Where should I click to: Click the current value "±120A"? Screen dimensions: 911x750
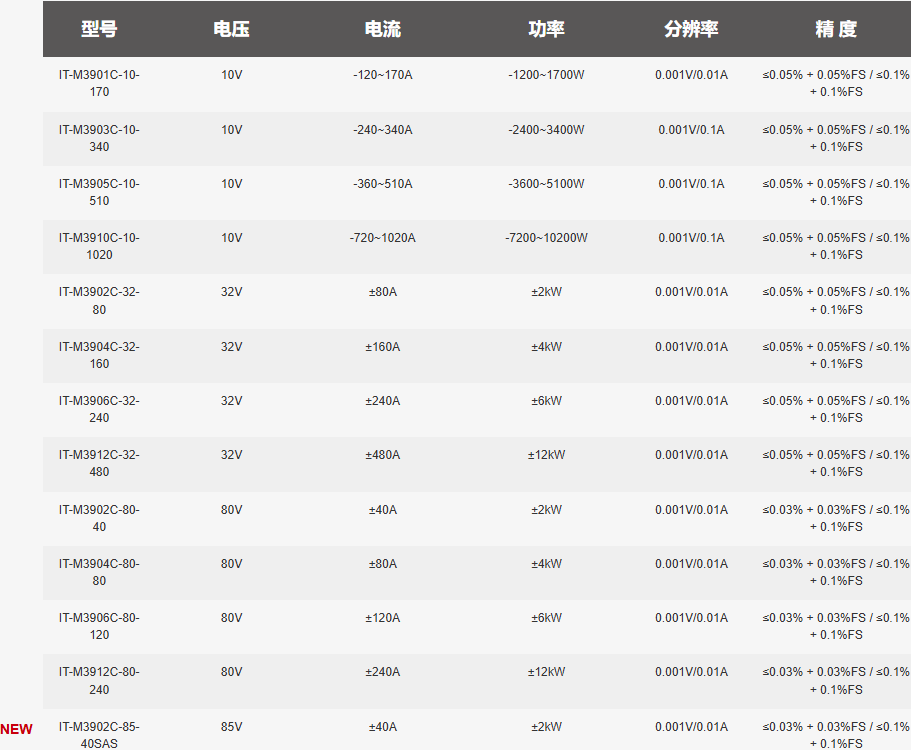click(382, 618)
